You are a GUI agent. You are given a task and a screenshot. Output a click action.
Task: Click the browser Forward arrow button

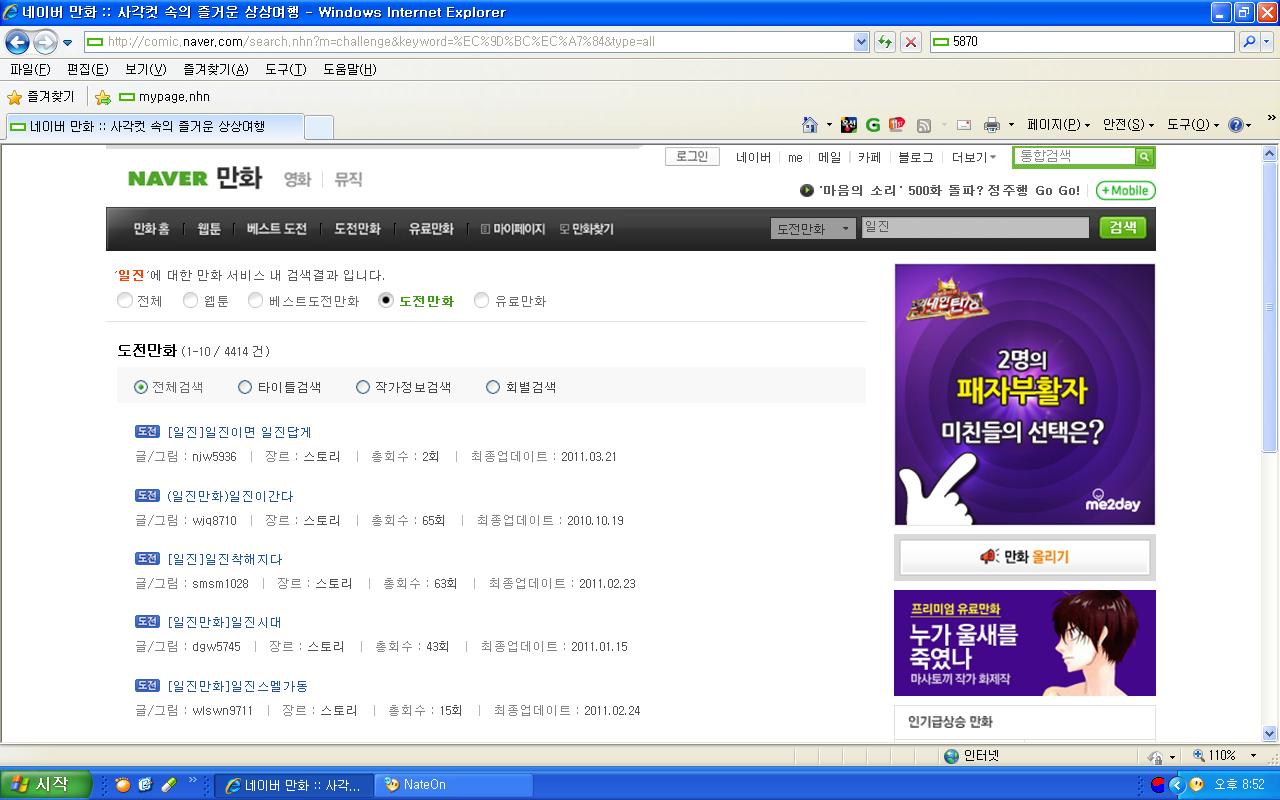pos(45,42)
